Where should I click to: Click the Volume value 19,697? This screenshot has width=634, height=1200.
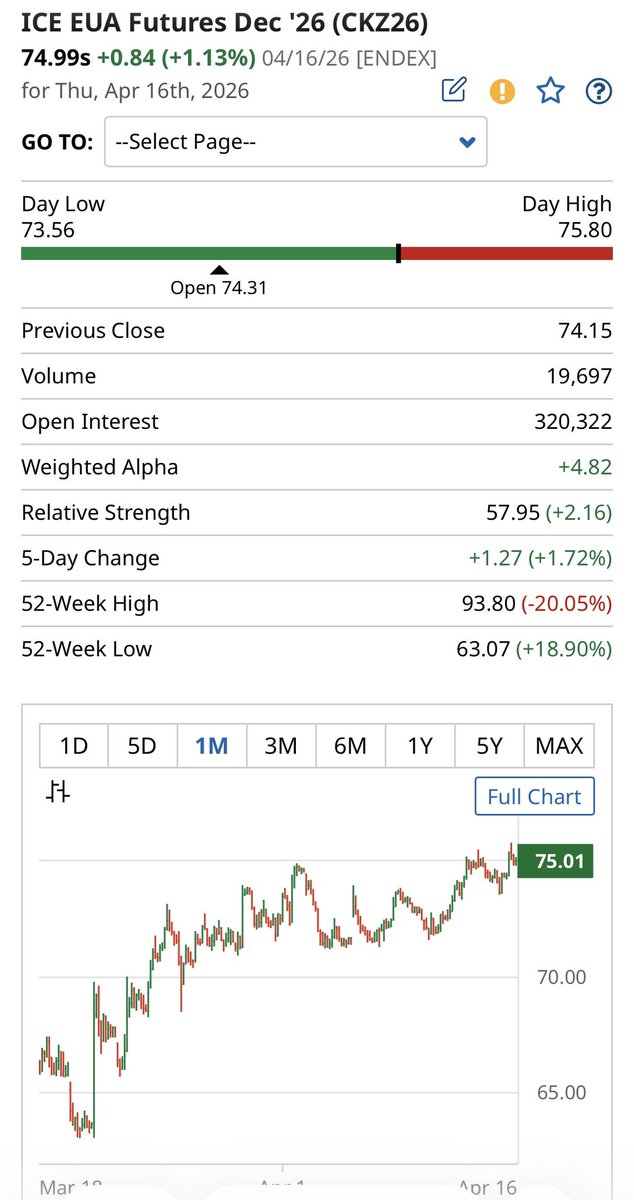(x=578, y=376)
